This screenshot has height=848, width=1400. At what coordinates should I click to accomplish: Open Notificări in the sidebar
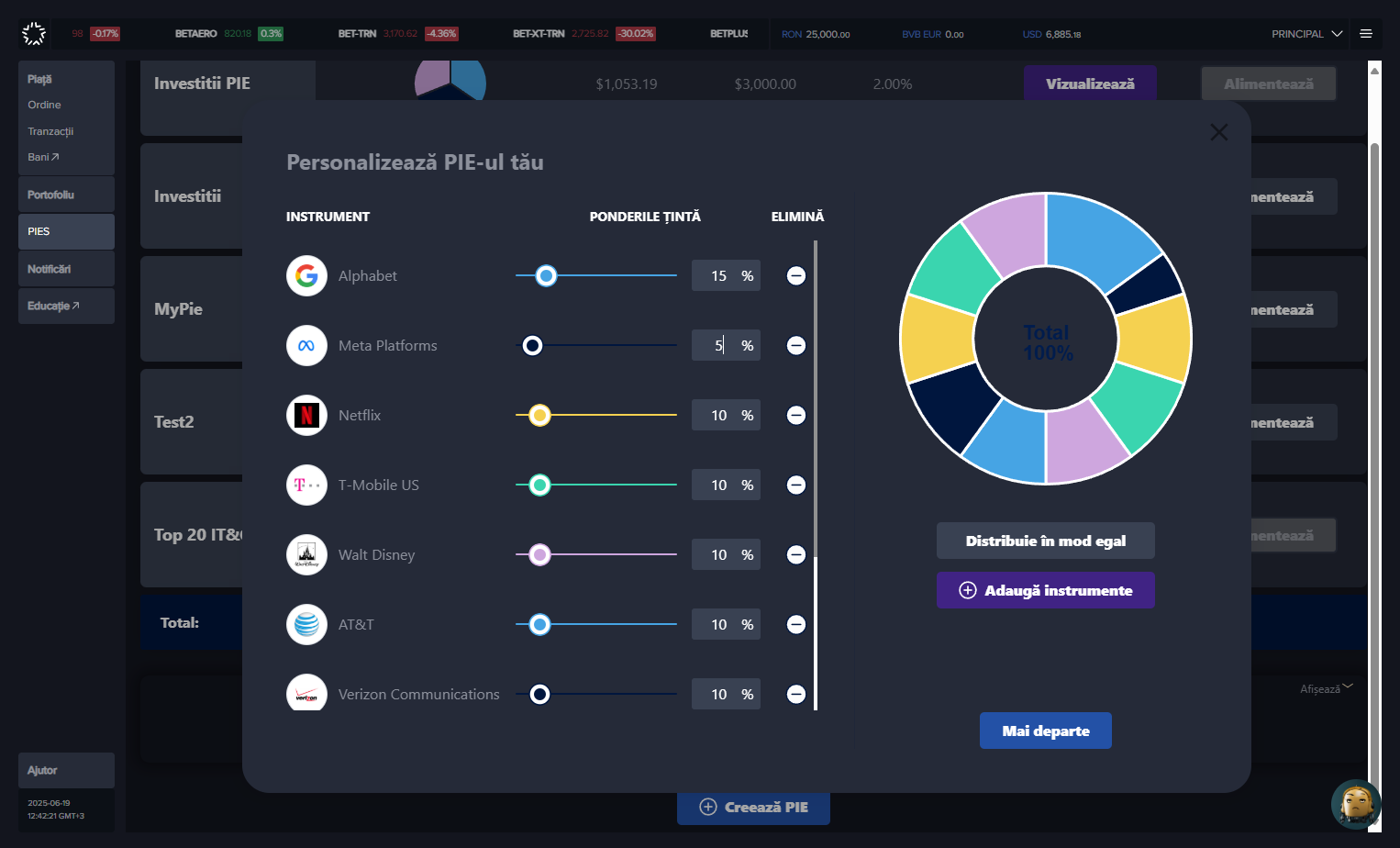click(x=66, y=269)
